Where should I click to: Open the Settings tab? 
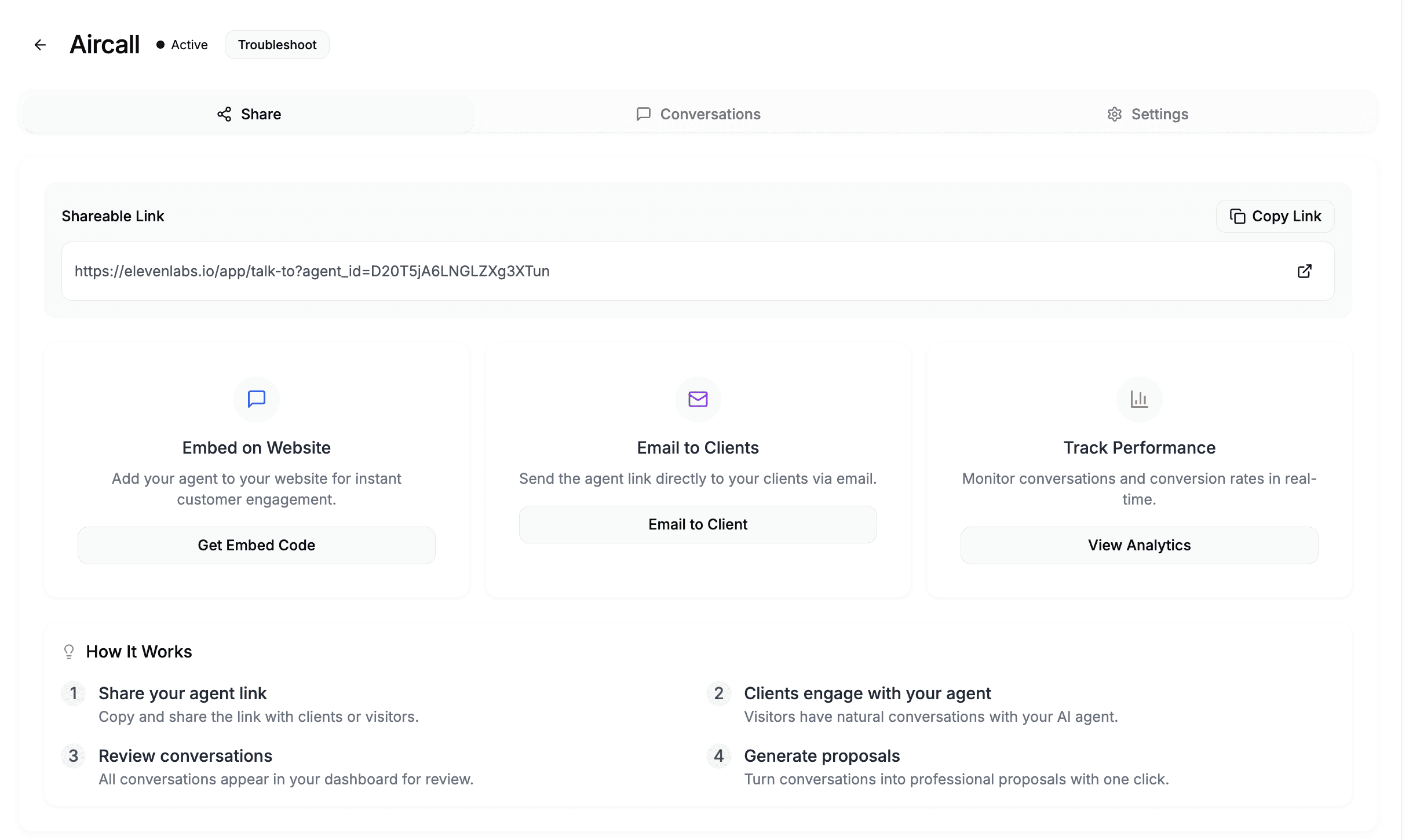[x=1147, y=114]
